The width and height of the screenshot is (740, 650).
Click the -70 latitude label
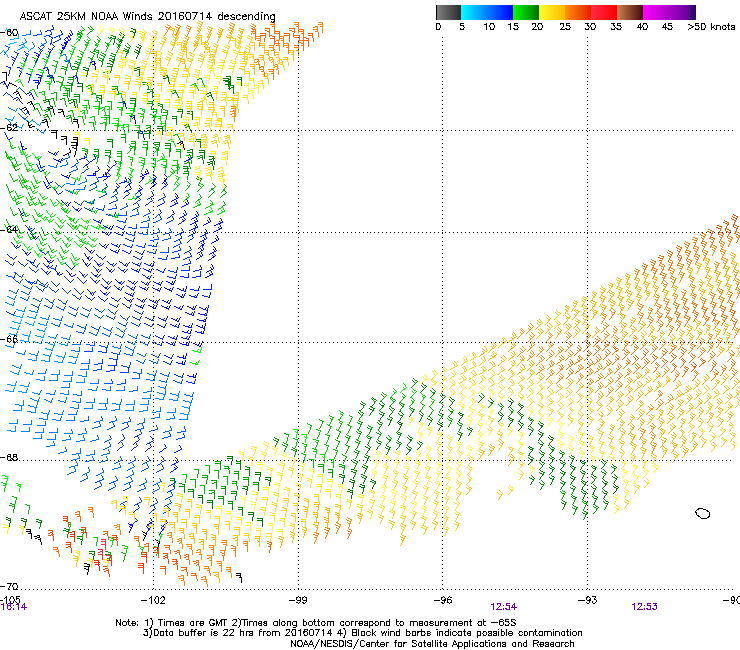coord(9,586)
